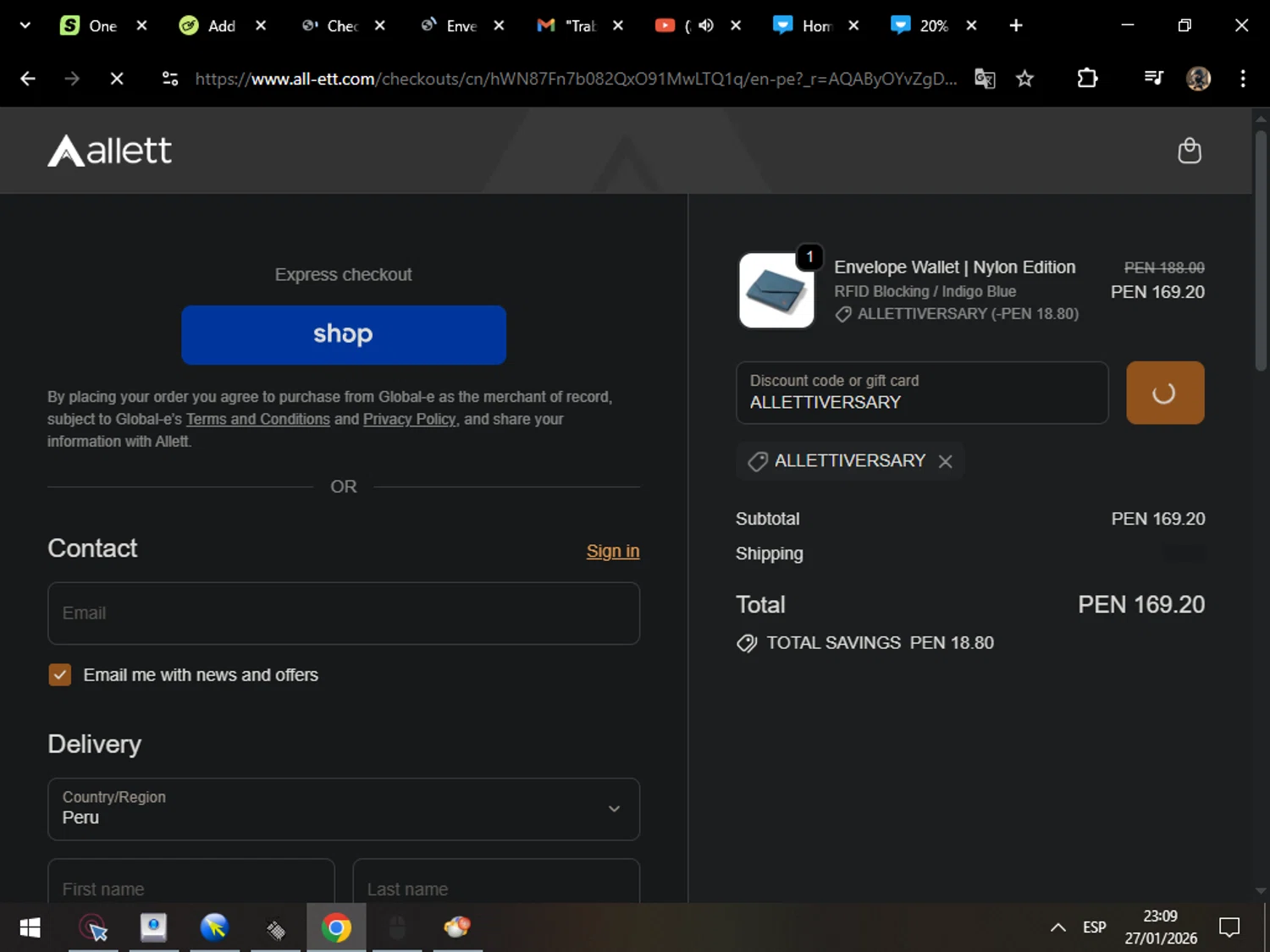Image resolution: width=1270 pixels, height=952 pixels.
Task: Pay with the Shop express checkout button
Action: click(x=344, y=335)
